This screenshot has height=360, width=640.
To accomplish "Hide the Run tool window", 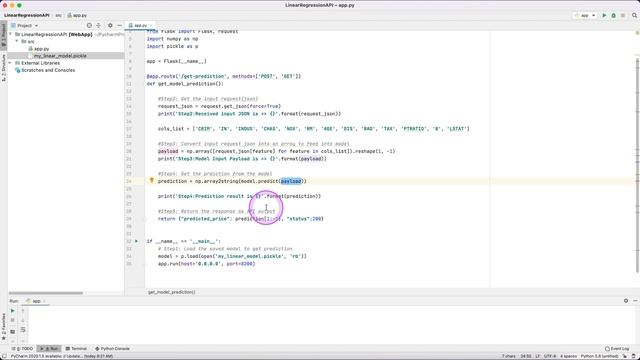I will [635, 301].
